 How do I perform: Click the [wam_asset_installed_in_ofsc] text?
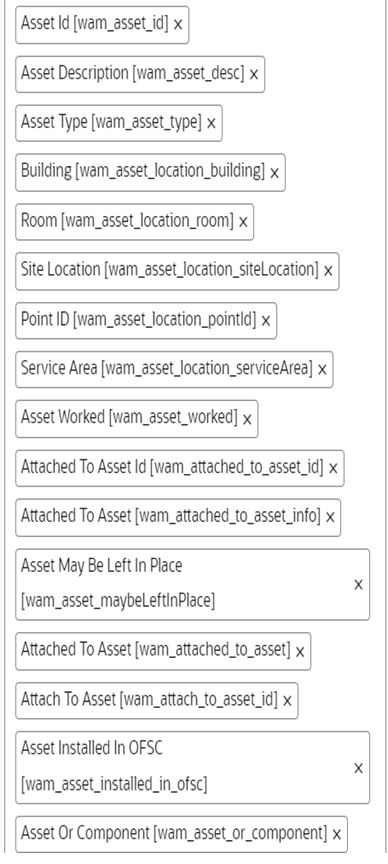(114, 785)
